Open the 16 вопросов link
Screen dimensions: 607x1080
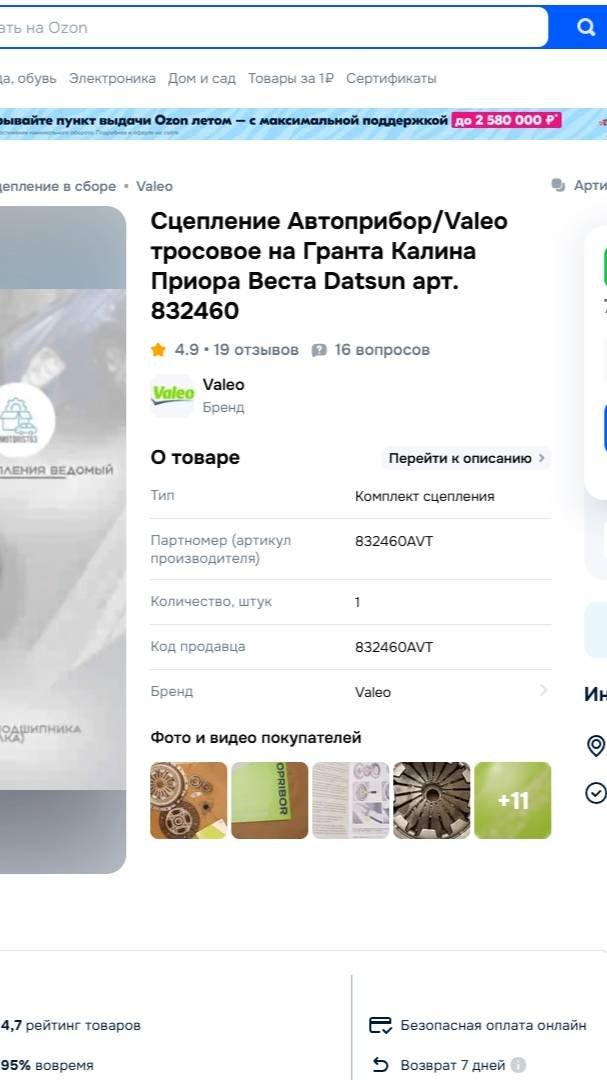(x=382, y=350)
